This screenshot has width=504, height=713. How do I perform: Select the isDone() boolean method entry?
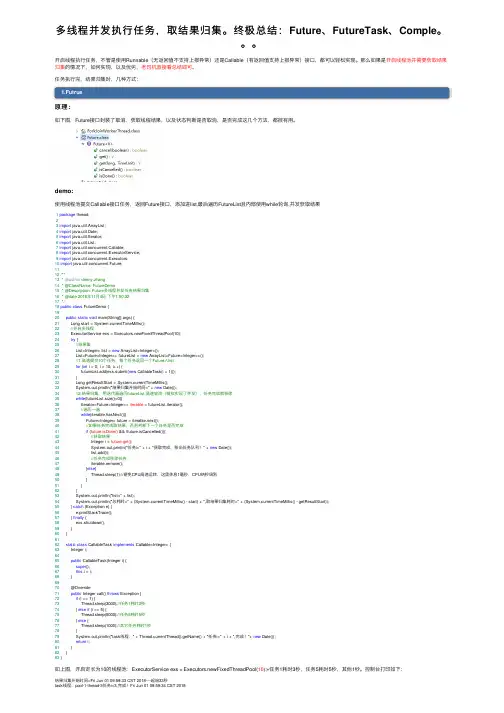click(116, 176)
